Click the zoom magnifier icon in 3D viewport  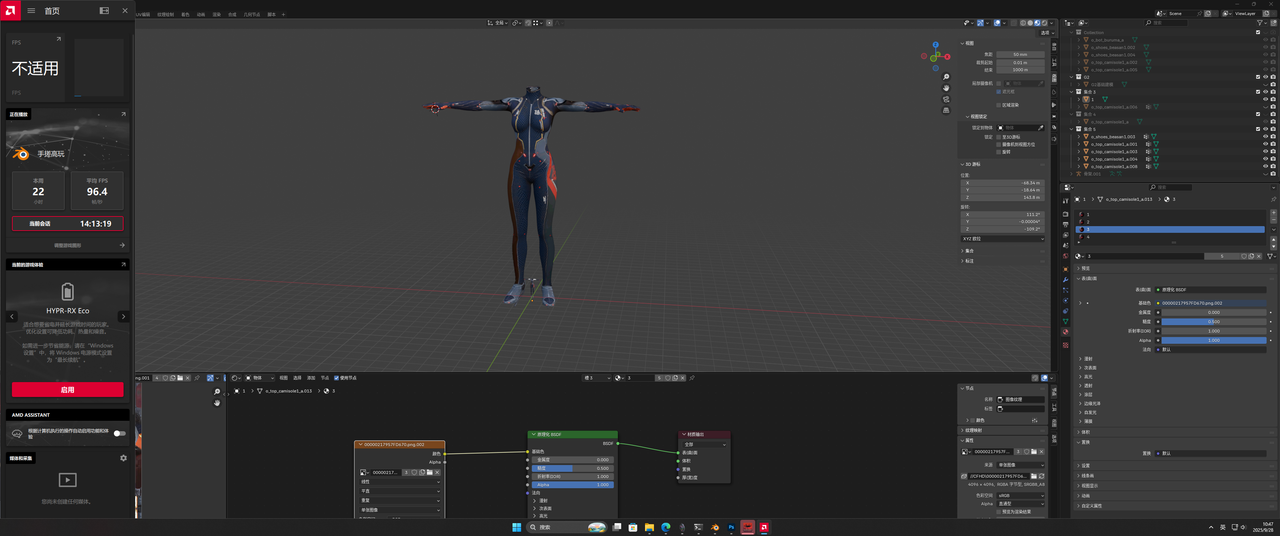(946, 77)
